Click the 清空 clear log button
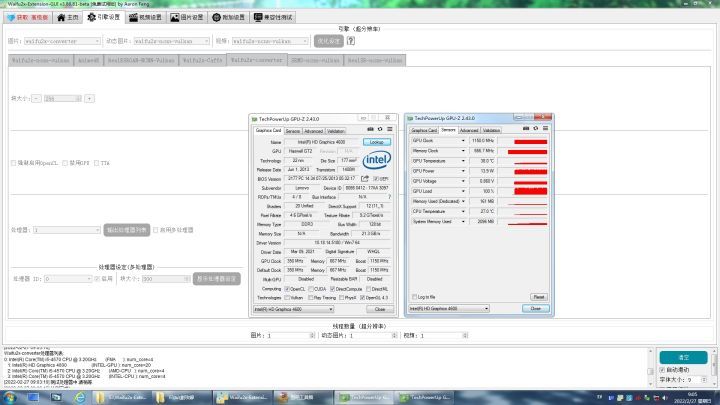 point(683,357)
